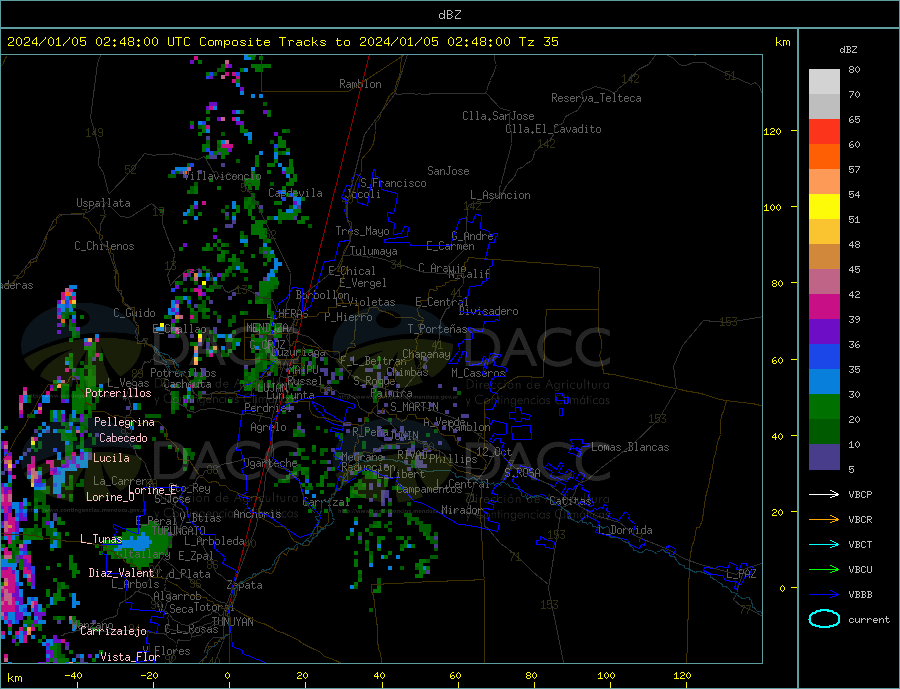Click the Lucila station label
Image resolution: width=900 pixels, height=689 pixels.
point(111,458)
